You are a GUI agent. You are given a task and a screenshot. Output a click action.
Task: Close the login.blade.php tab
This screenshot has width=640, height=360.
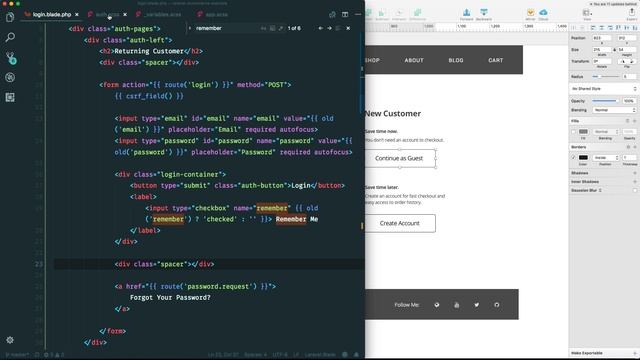click(x=77, y=14)
